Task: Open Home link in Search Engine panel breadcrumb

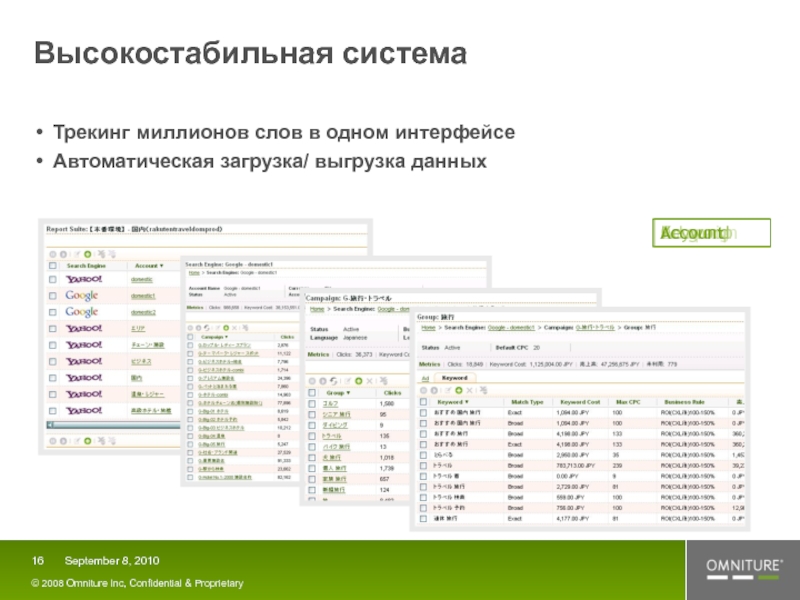Action: click(x=194, y=273)
